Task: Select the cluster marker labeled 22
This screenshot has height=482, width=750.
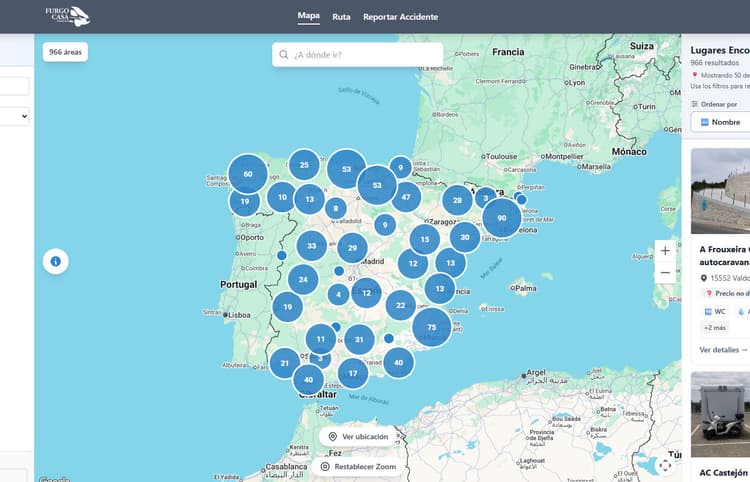Action: 401,305
